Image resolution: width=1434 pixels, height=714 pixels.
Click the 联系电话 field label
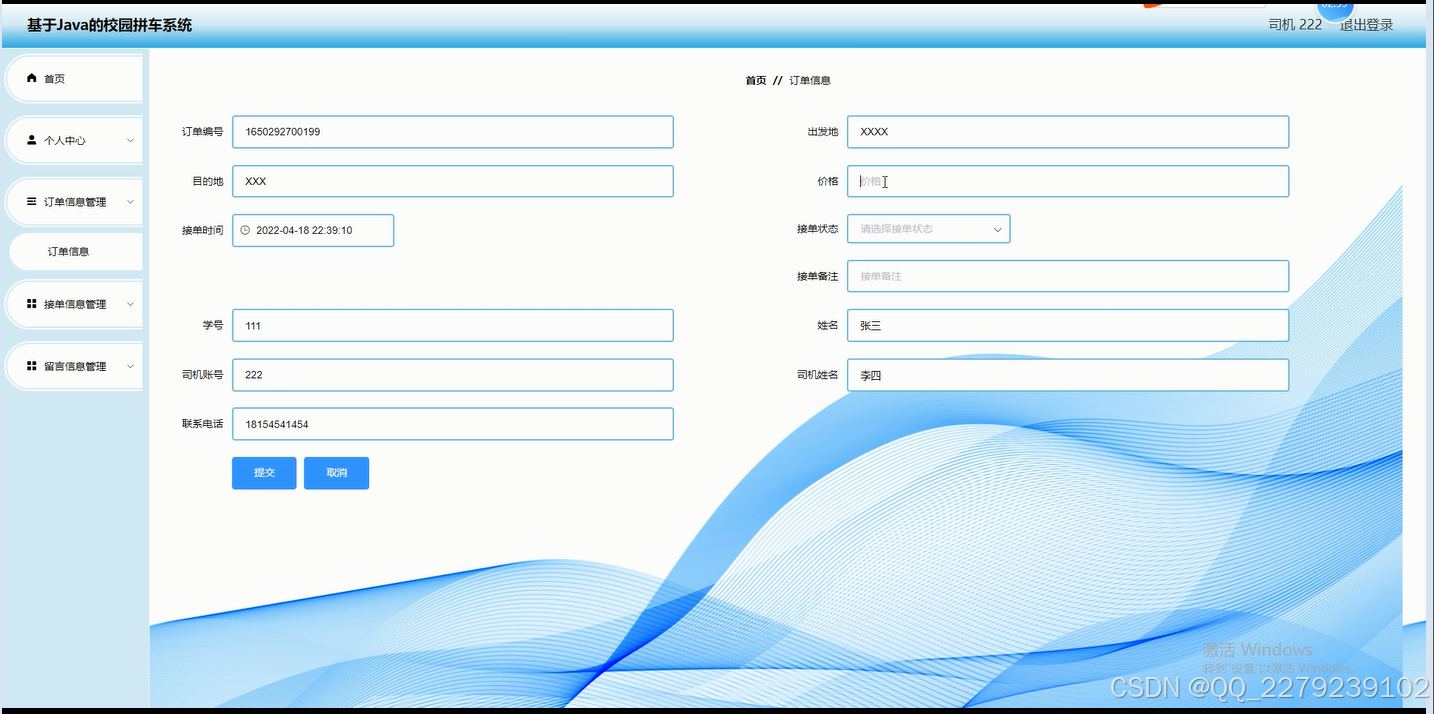[x=203, y=424]
